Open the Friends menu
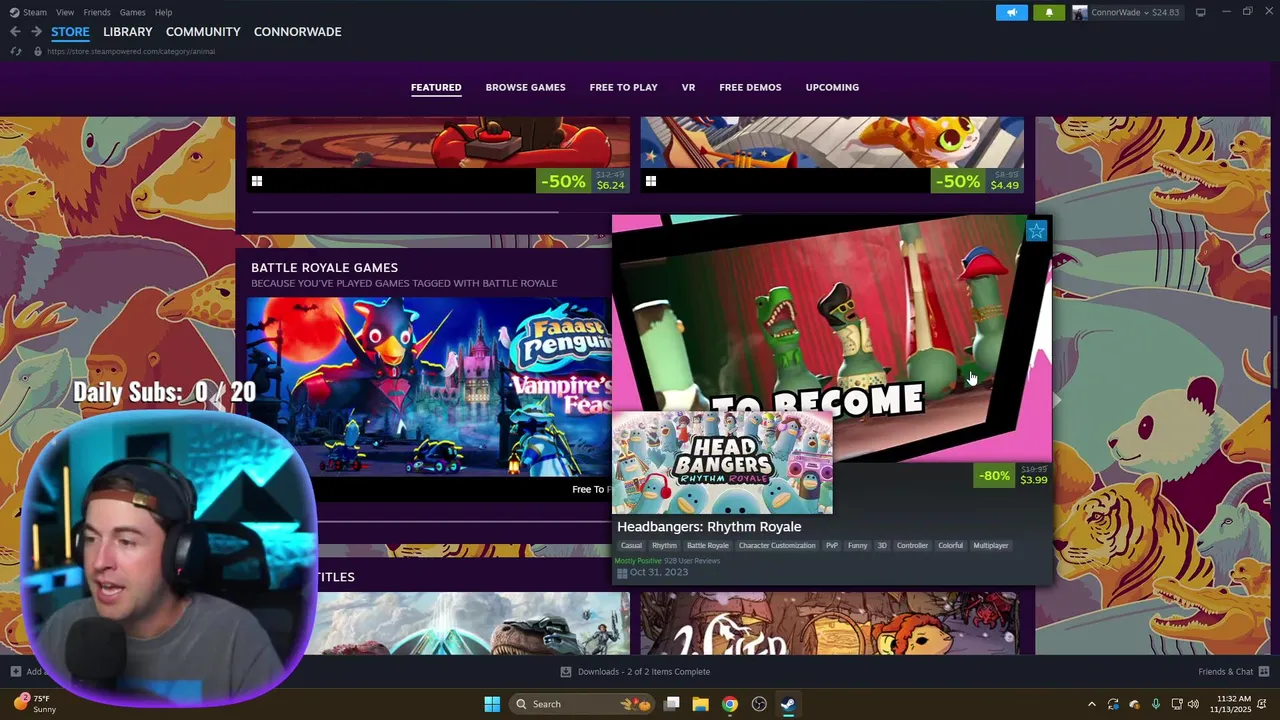1280x720 pixels. (x=97, y=12)
